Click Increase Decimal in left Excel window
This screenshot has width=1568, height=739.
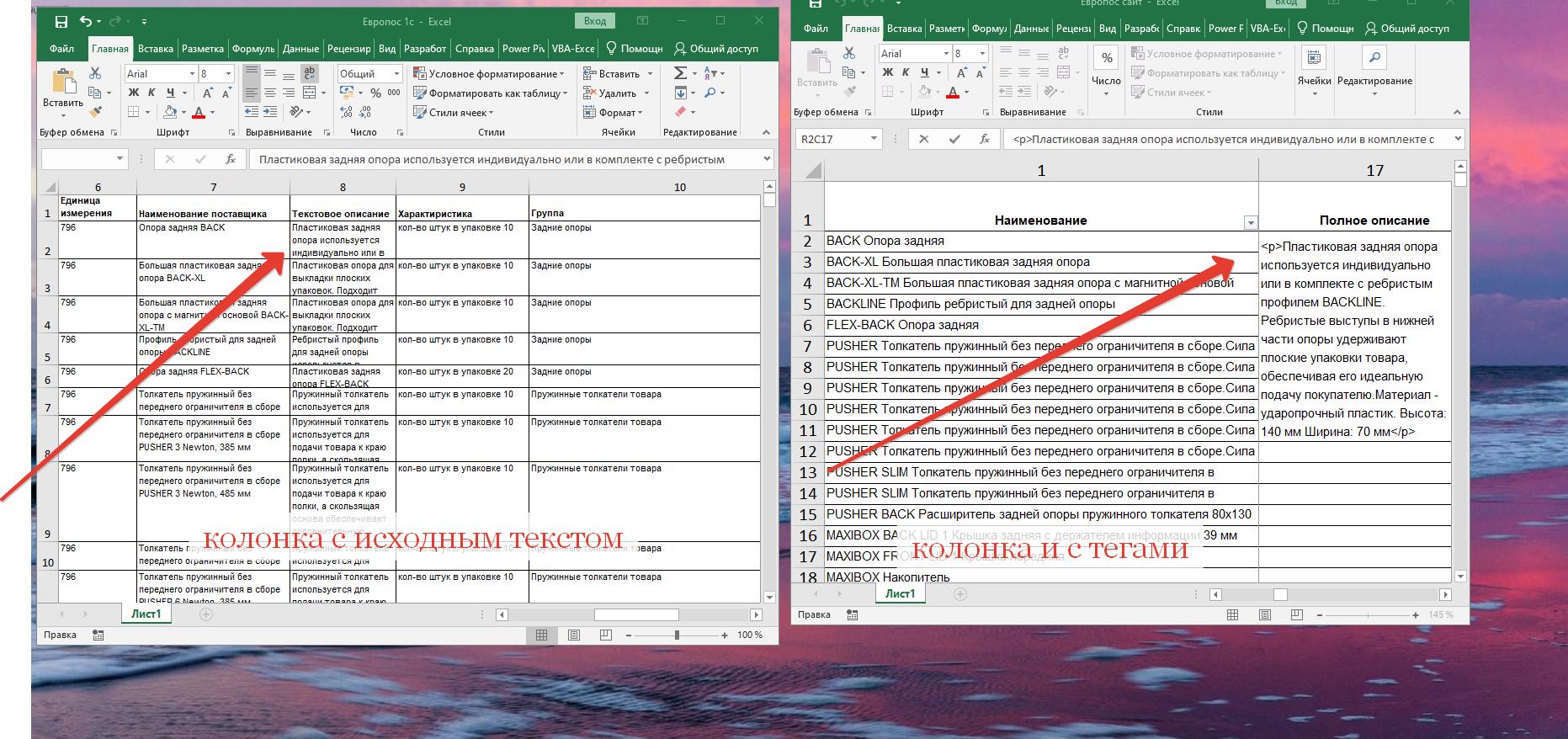(347, 112)
